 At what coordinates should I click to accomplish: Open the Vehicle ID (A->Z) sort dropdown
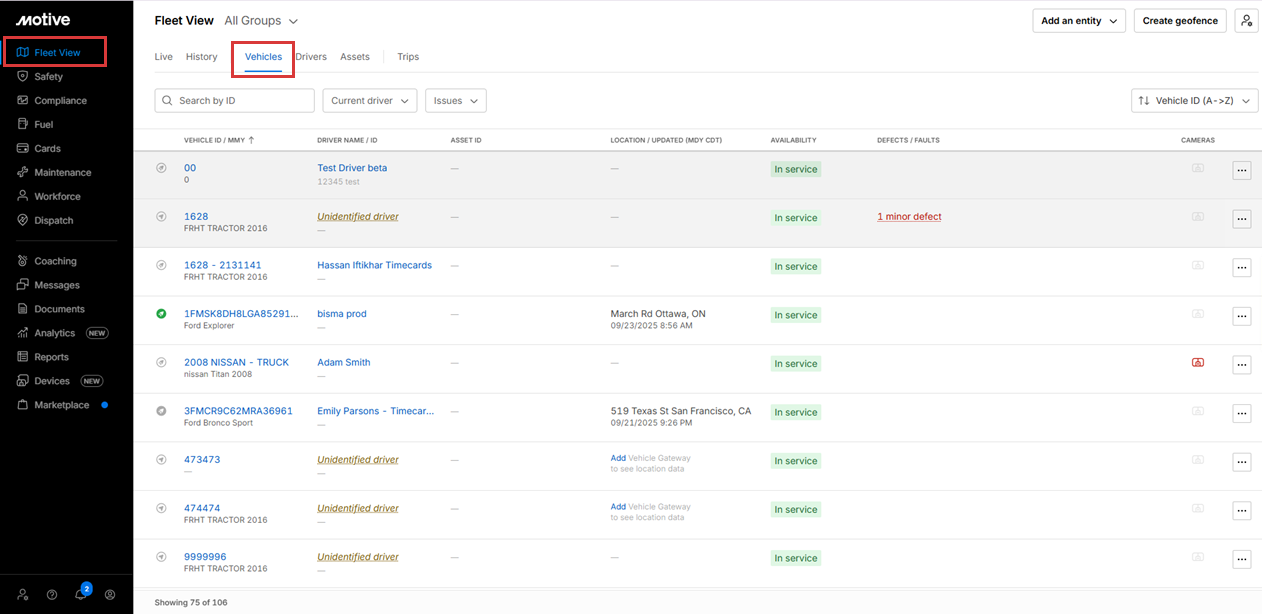[x=1193, y=101]
